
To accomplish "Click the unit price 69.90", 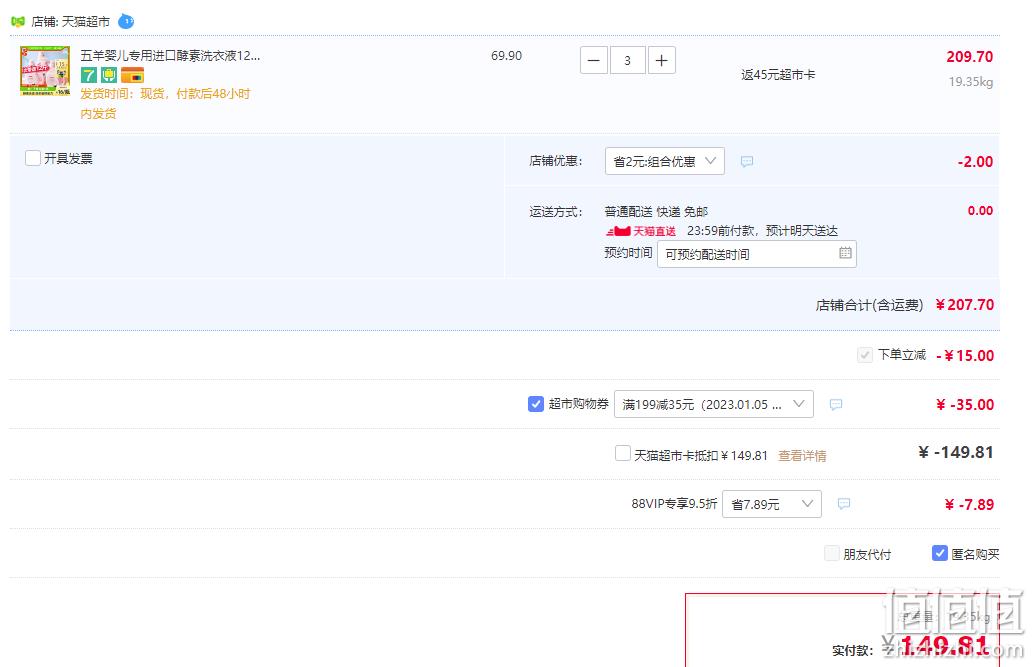I will (x=506, y=56).
